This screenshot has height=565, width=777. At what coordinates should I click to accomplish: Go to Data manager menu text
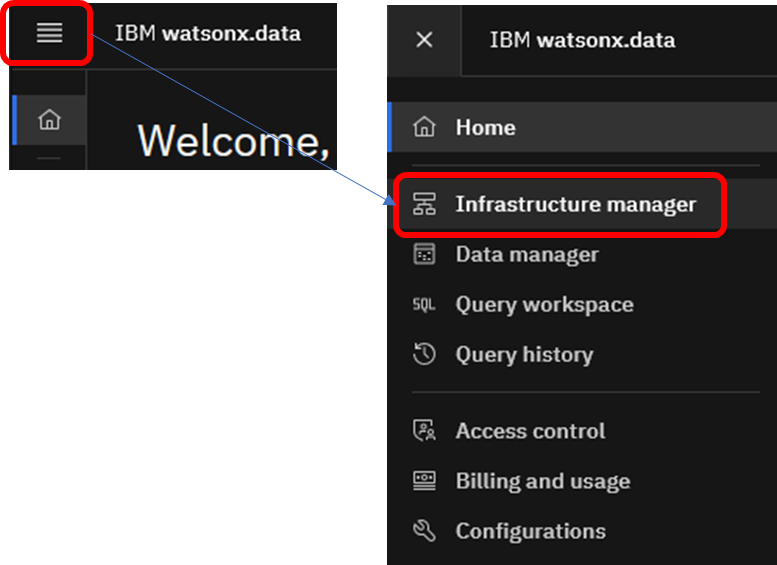pos(527,255)
